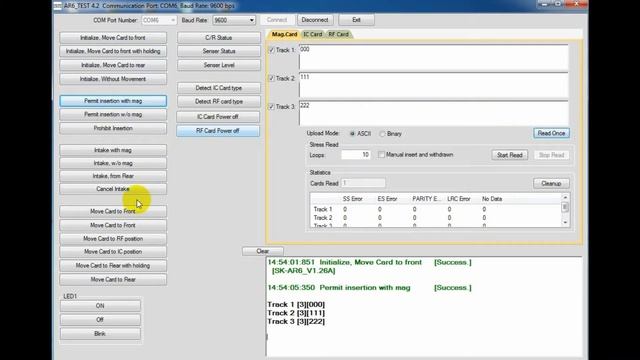Click Initialize, Move Card to front with holding
This screenshot has width=640, height=360.
[x=113, y=51]
